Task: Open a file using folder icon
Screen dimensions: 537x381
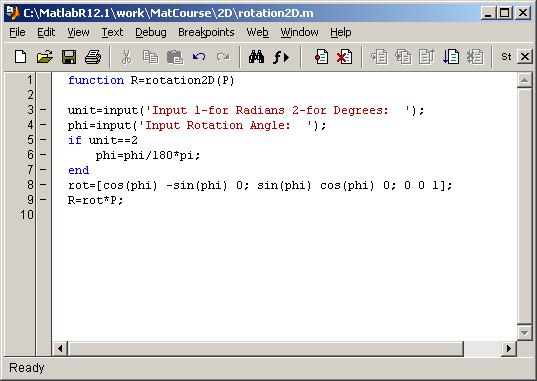Action: [x=45, y=57]
